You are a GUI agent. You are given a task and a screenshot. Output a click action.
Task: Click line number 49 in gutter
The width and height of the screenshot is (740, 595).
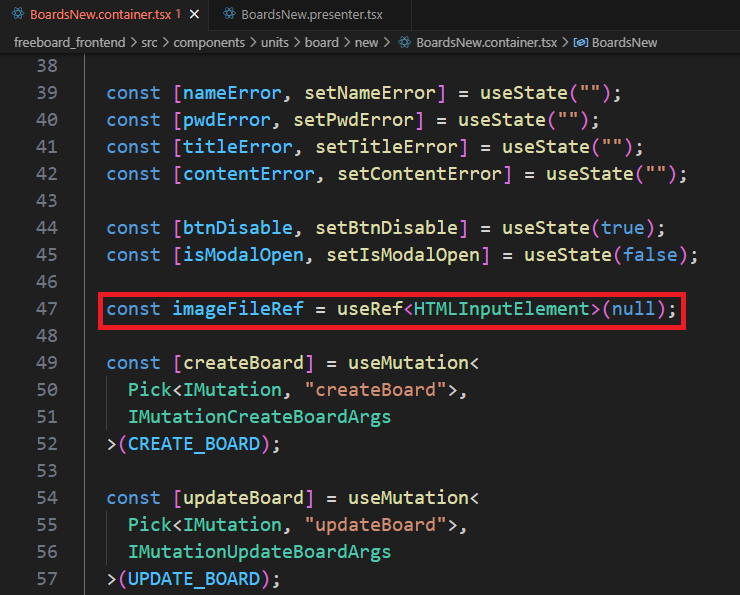click(47, 362)
